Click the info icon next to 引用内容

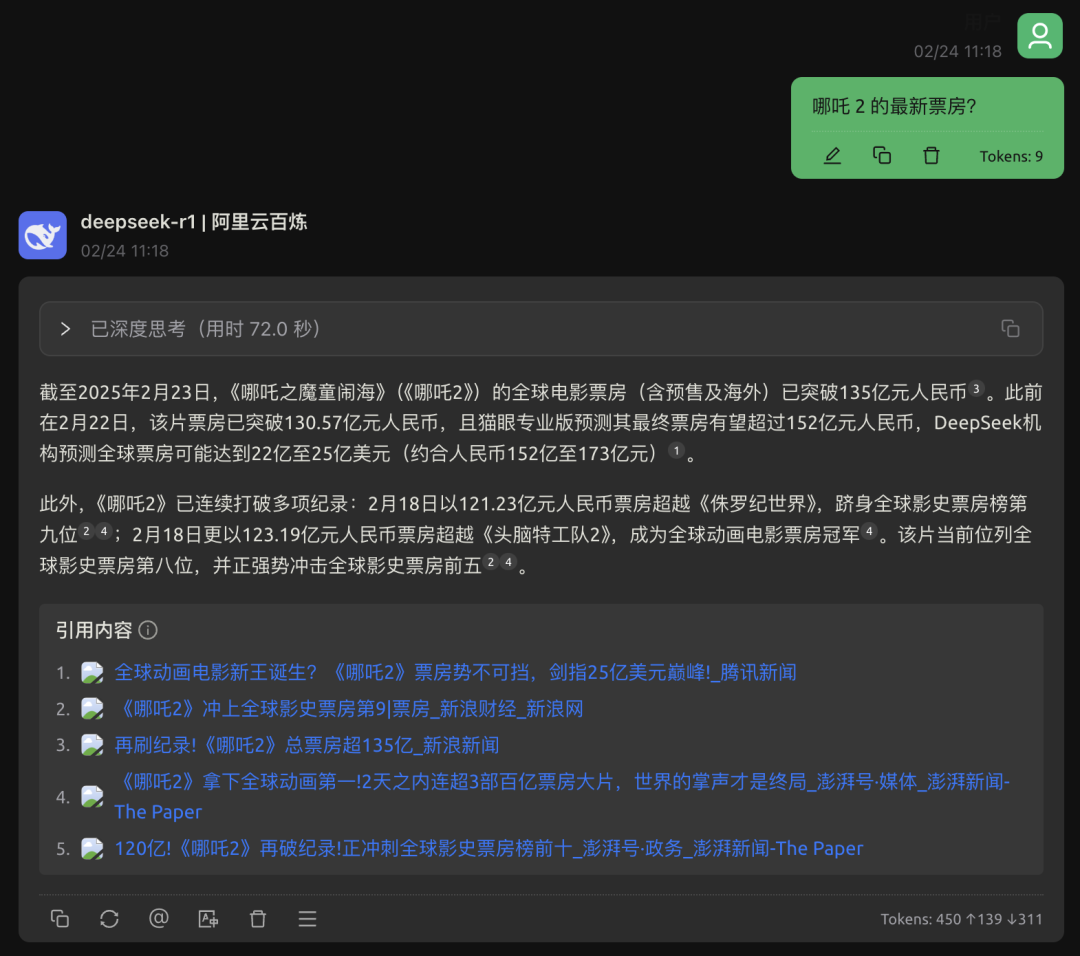tap(148, 630)
